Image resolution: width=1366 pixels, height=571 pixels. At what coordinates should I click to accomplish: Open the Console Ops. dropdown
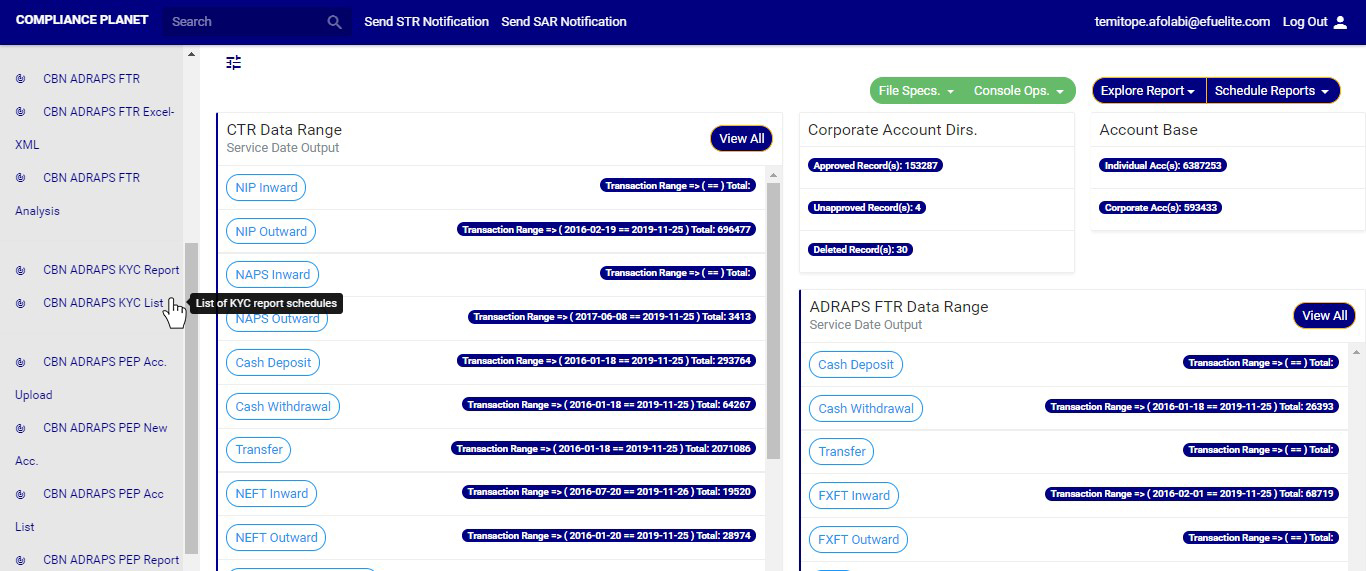(1018, 91)
